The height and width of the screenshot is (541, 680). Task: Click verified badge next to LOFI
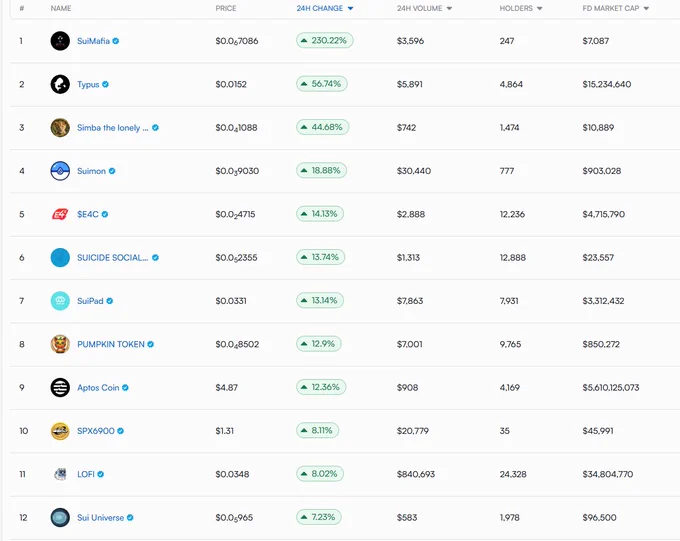tap(101, 474)
